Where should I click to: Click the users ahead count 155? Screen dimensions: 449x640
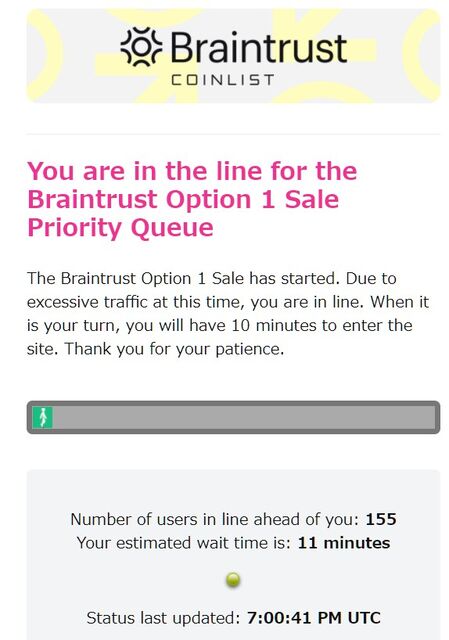click(x=381, y=519)
